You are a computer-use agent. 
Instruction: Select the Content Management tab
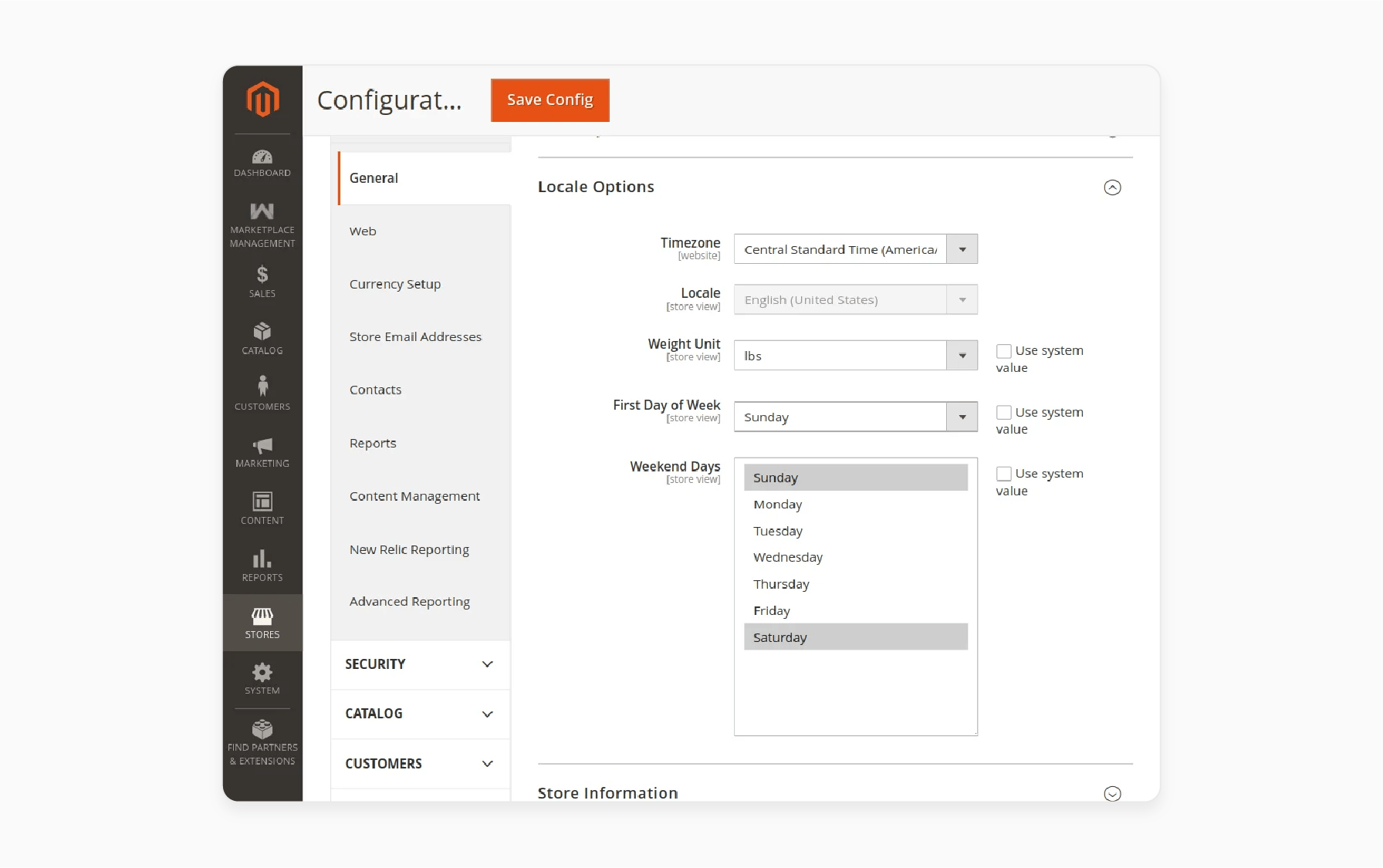[x=421, y=496]
